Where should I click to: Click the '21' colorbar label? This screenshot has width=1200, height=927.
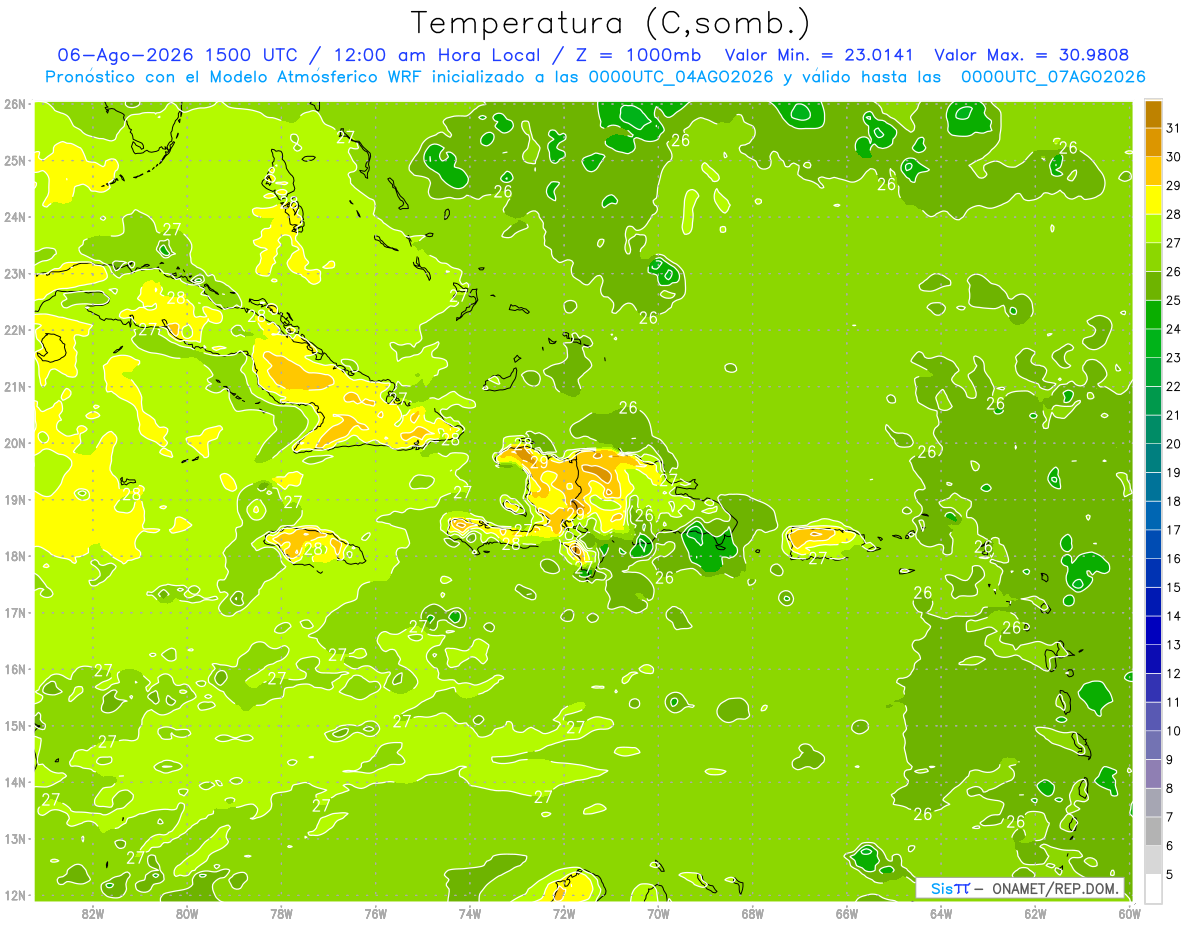(1174, 415)
